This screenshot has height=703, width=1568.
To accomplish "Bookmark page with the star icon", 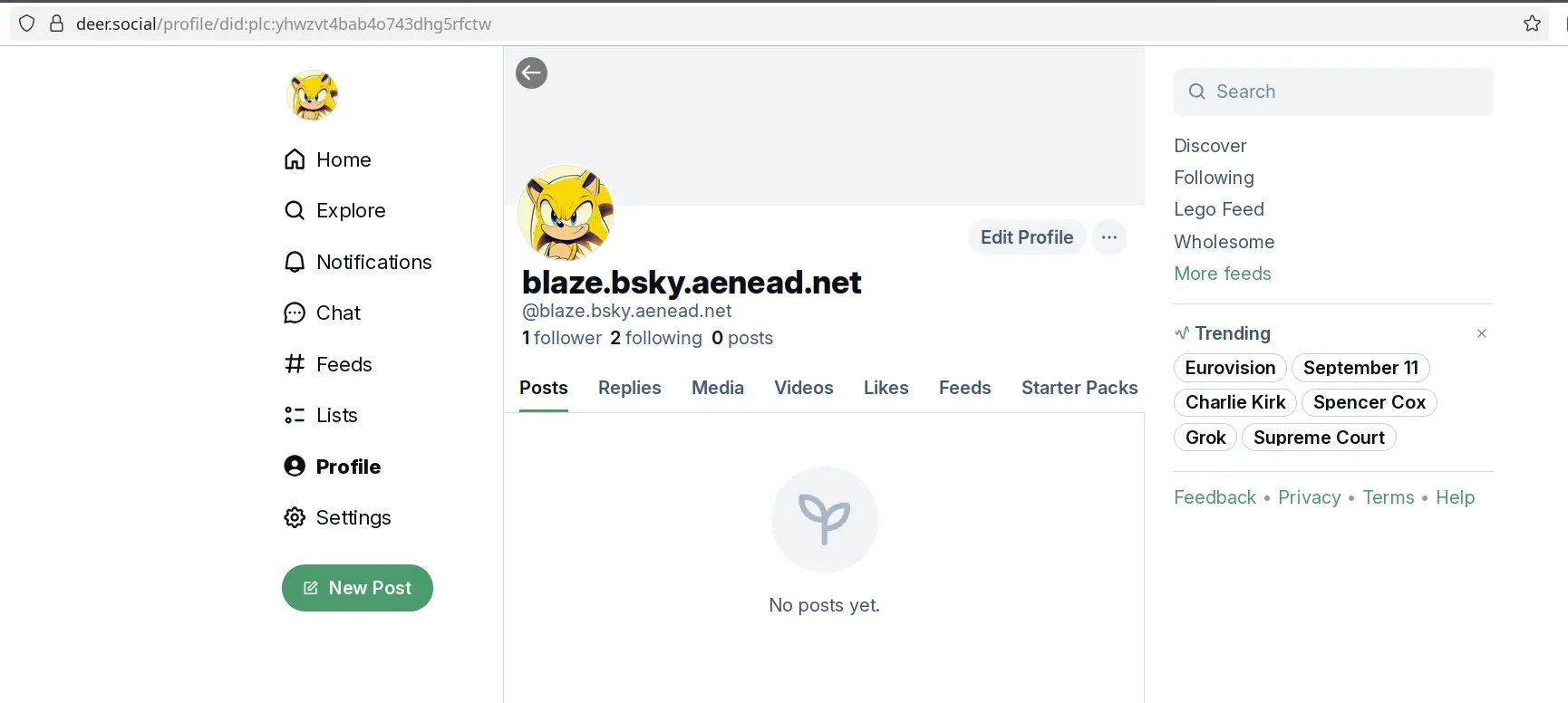I will [1532, 24].
